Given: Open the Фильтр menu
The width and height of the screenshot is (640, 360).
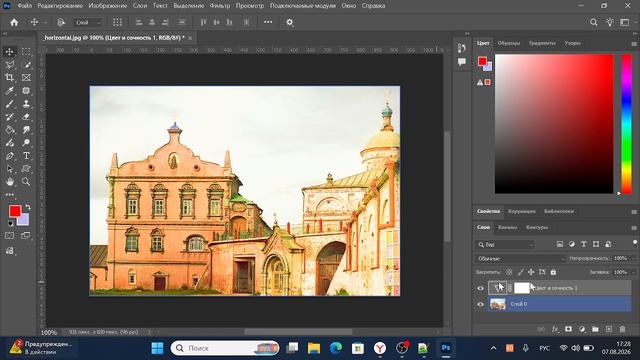Looking at the screenshot, I should 220,6.
